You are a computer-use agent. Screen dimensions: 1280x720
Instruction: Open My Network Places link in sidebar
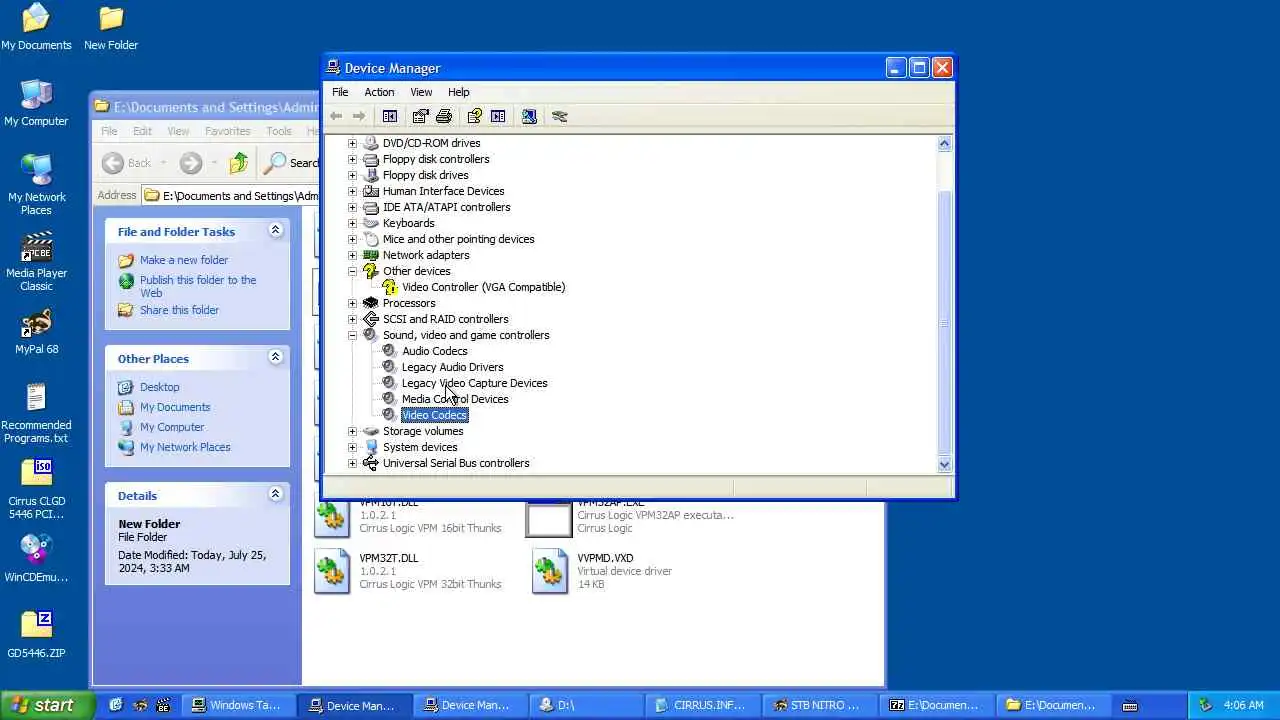tap(185, 447)
